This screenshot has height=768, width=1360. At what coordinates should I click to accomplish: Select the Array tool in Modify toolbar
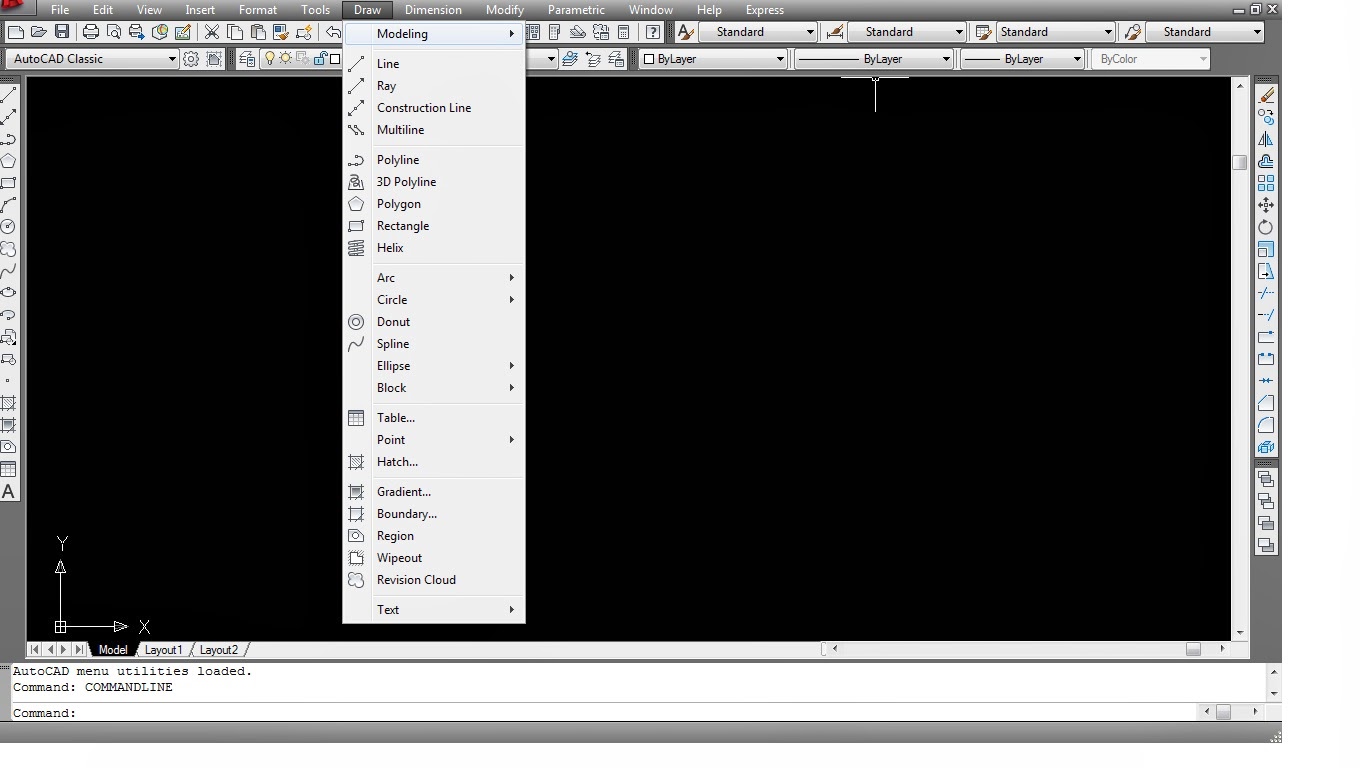point(1266,183)
